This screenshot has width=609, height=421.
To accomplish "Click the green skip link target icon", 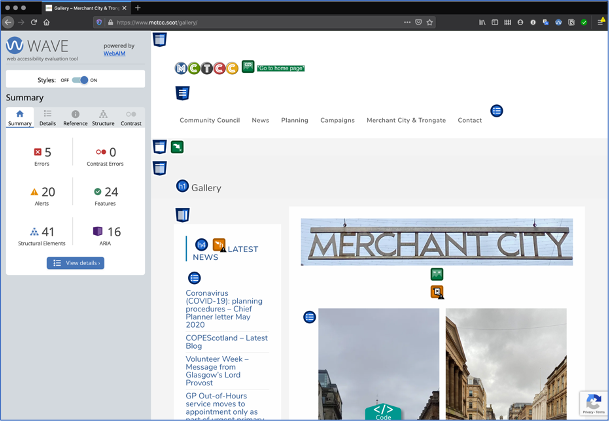I will click(x=177, y=147).
